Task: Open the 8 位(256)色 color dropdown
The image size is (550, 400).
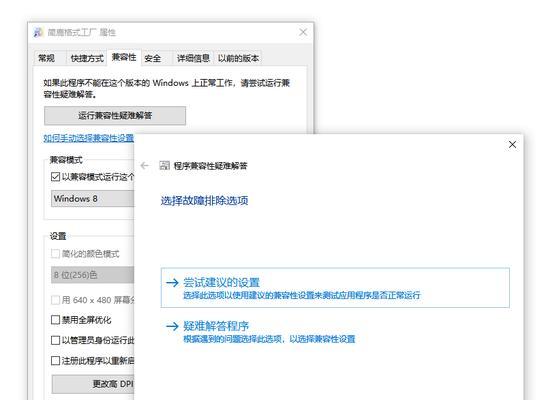Action: point(93,275)
